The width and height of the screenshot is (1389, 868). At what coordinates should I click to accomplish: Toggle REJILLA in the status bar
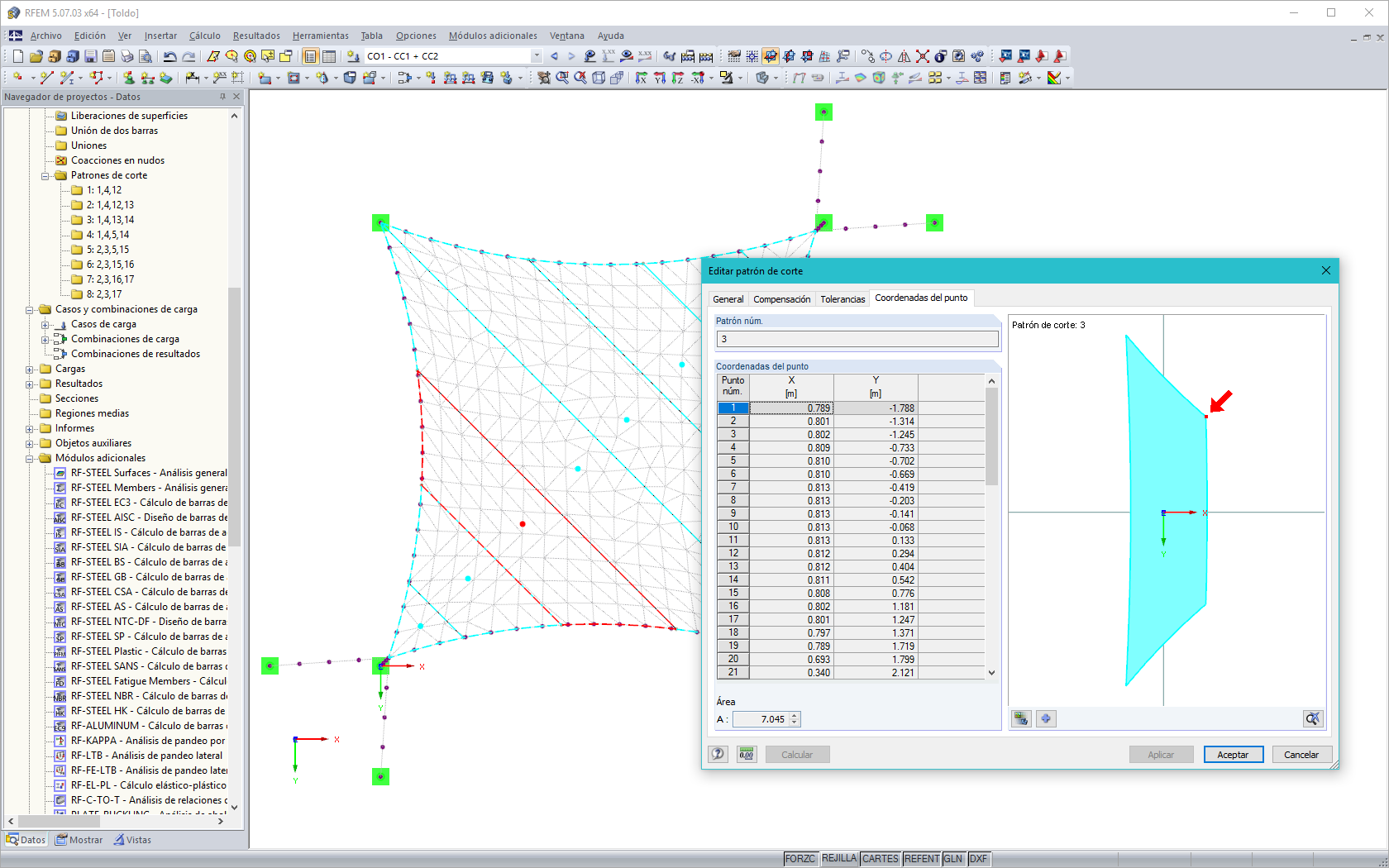click(x=839, y=858)
